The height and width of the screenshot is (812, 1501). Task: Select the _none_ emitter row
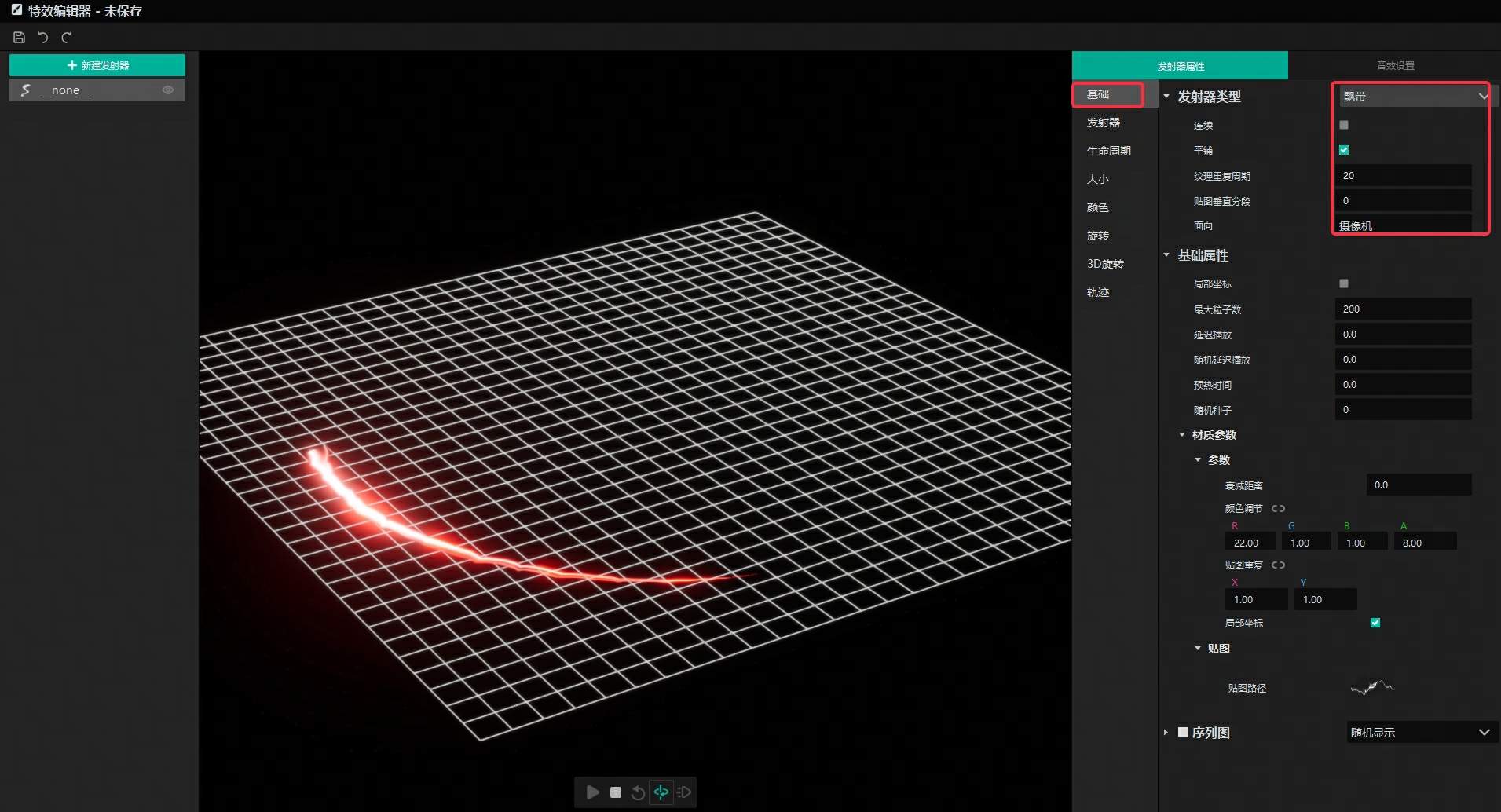[x=97, y=90]
